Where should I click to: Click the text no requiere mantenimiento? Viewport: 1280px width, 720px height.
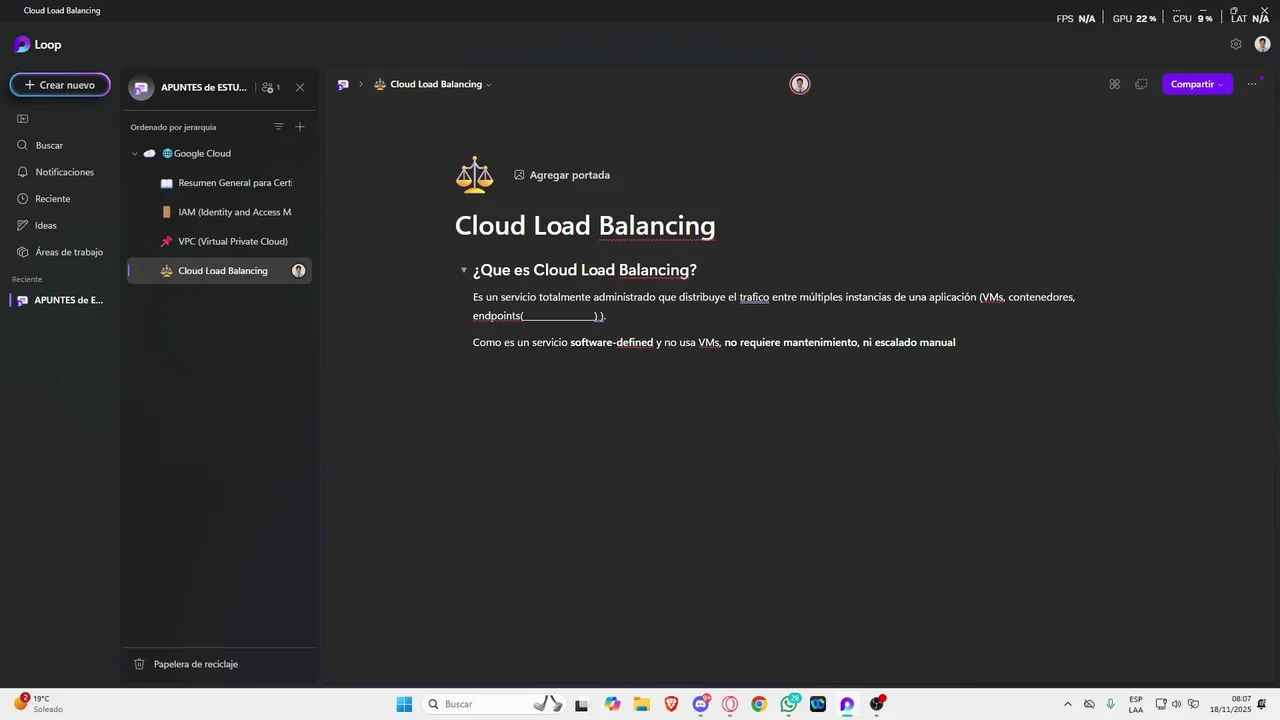pos(791,342)
